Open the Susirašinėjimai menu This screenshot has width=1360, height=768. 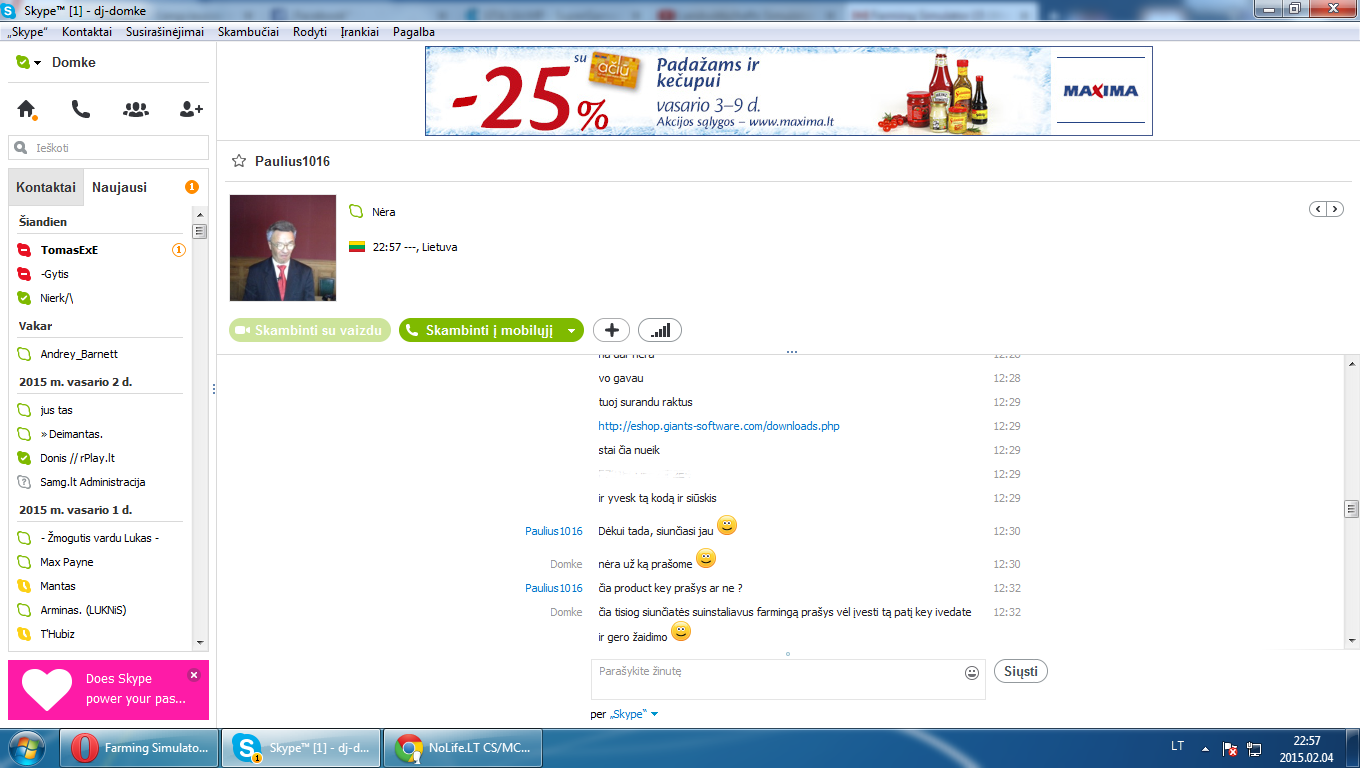pyautogui.click(x=165, y=32)
